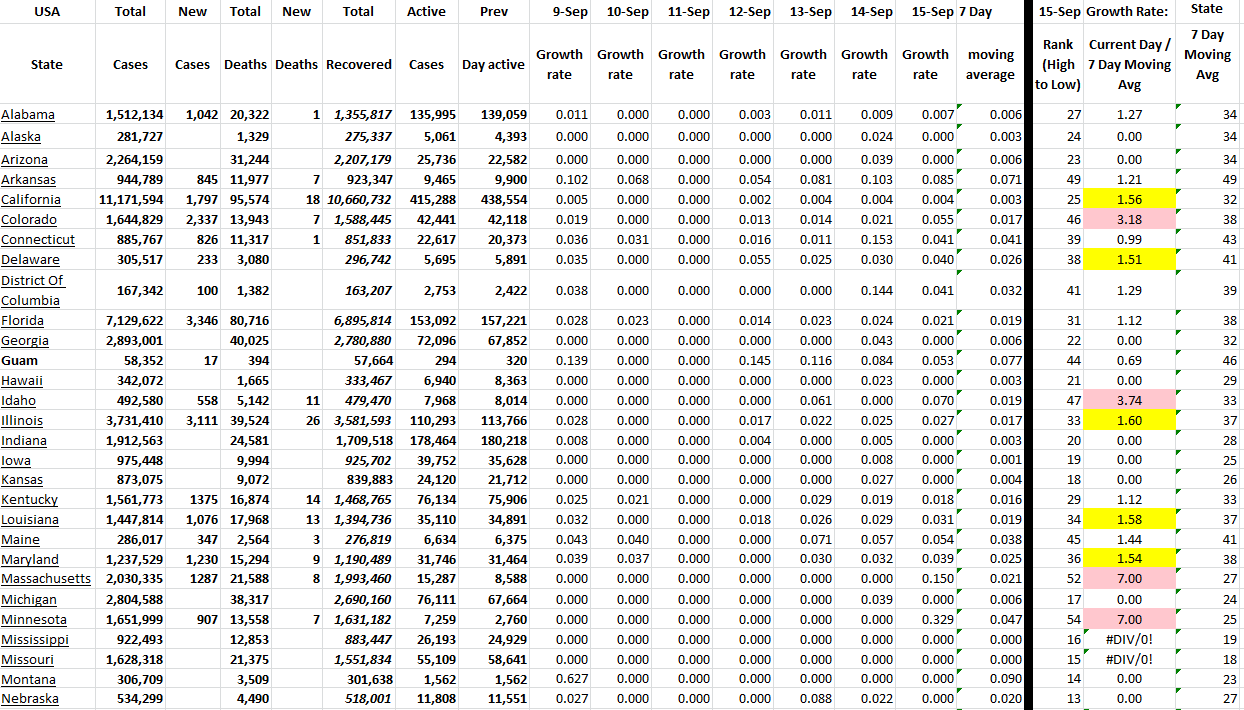Select California total cases cell 11,171,594

(131, 199)
